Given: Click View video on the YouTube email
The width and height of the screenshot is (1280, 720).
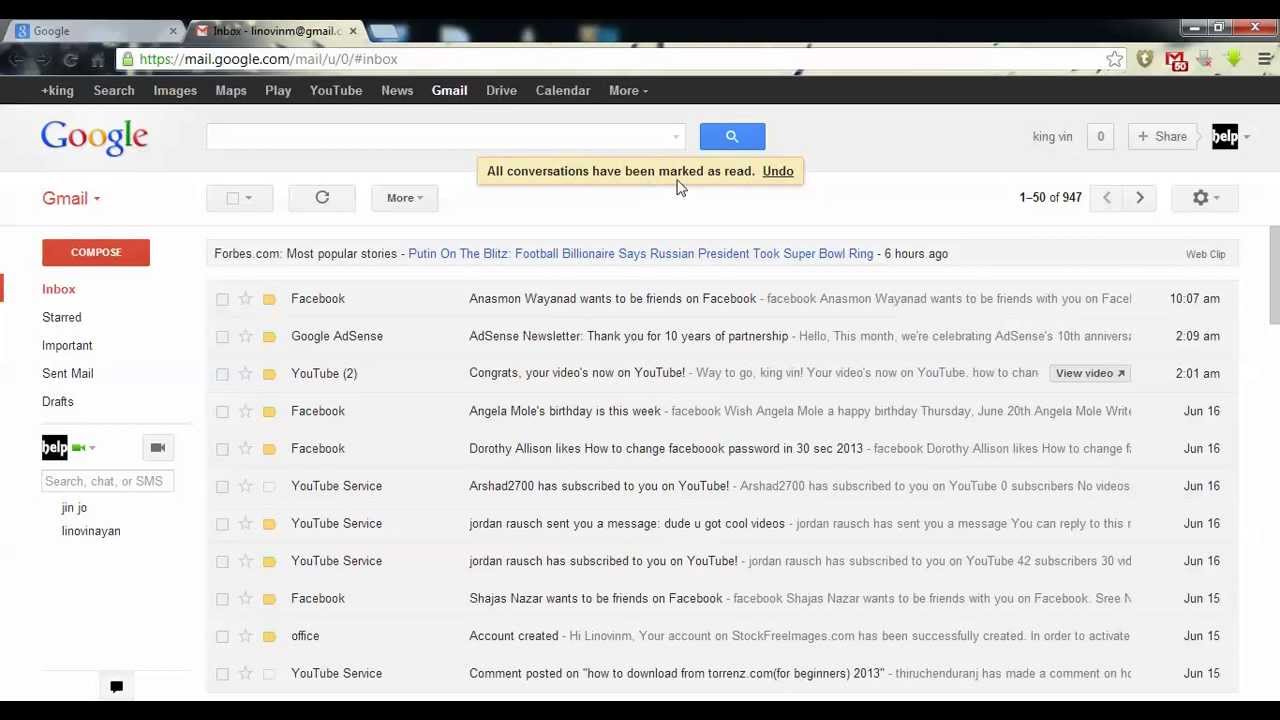Looking at the screenshot, I should pyautogui.click(x=1090, y=373).
